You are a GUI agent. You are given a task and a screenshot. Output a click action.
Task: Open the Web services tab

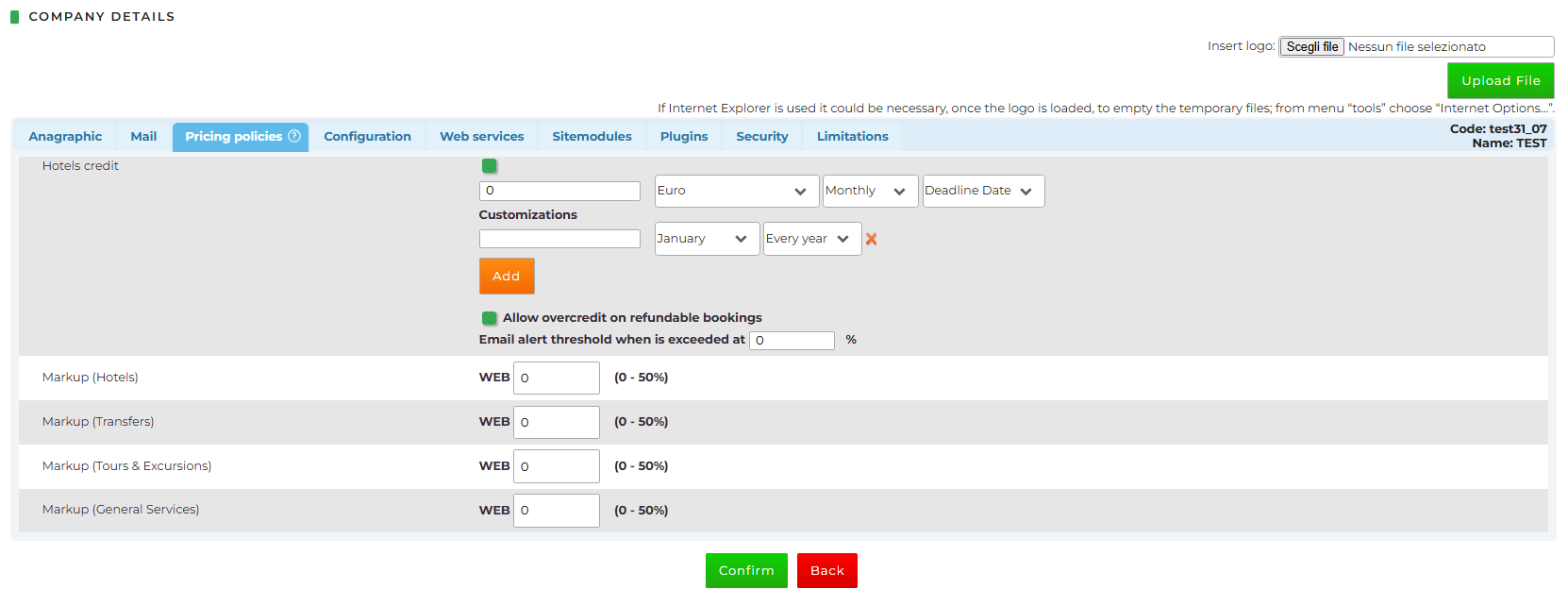pos(481,137)
